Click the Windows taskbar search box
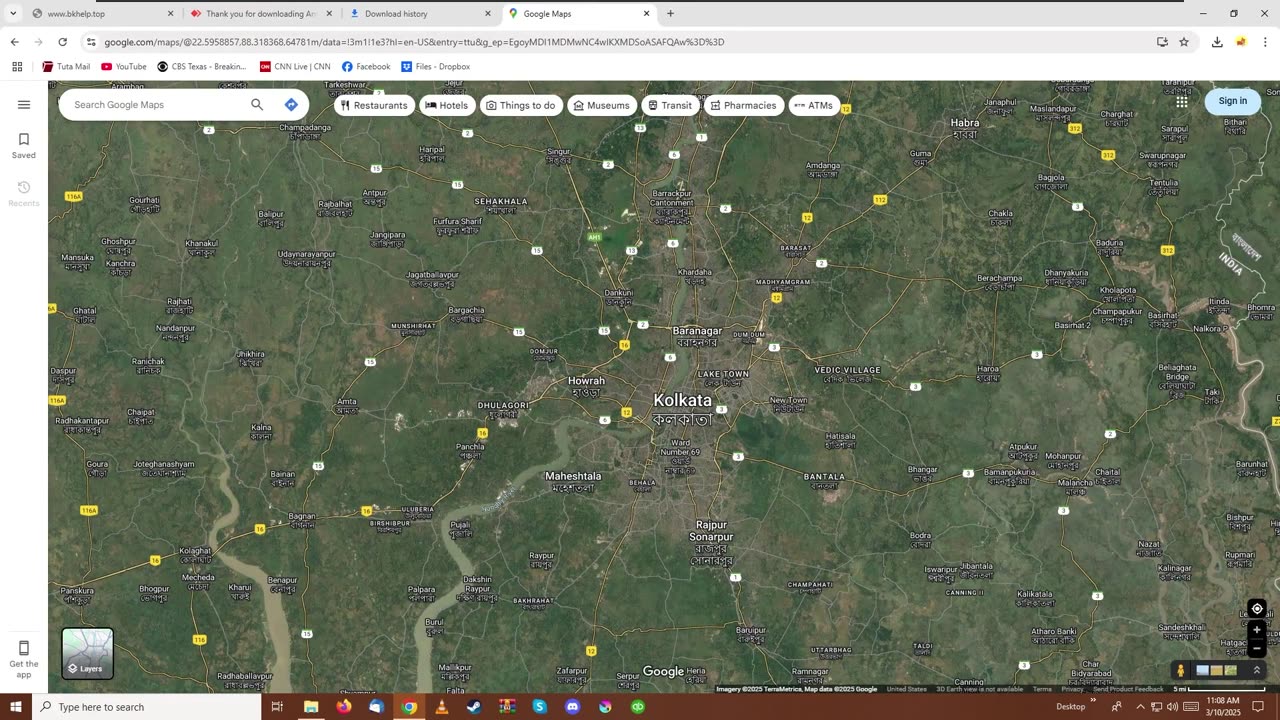Image resolution: width=1280 pixels, height=720 pixels. click(146, 707)
